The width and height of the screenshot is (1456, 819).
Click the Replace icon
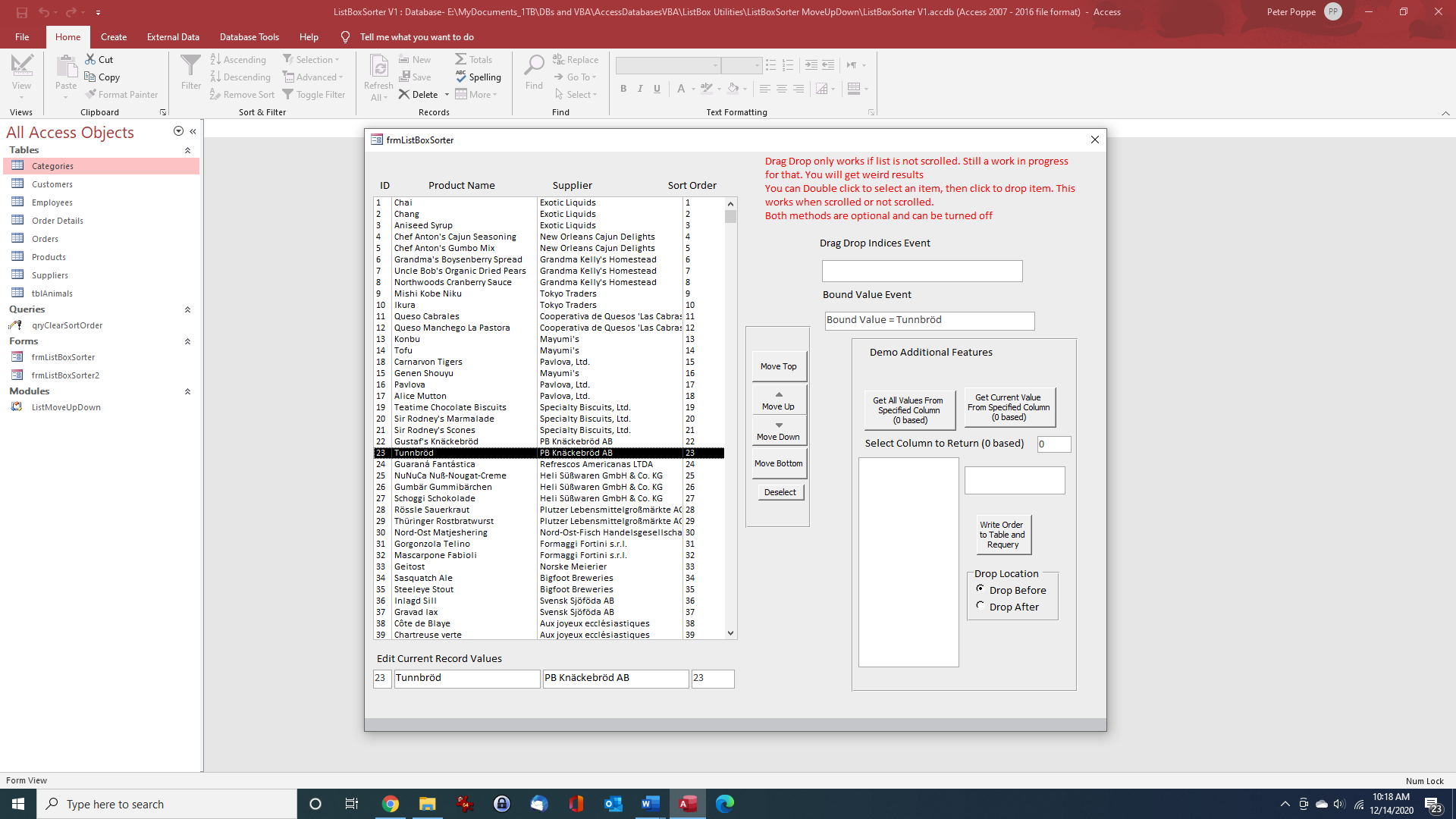(558, 59)
